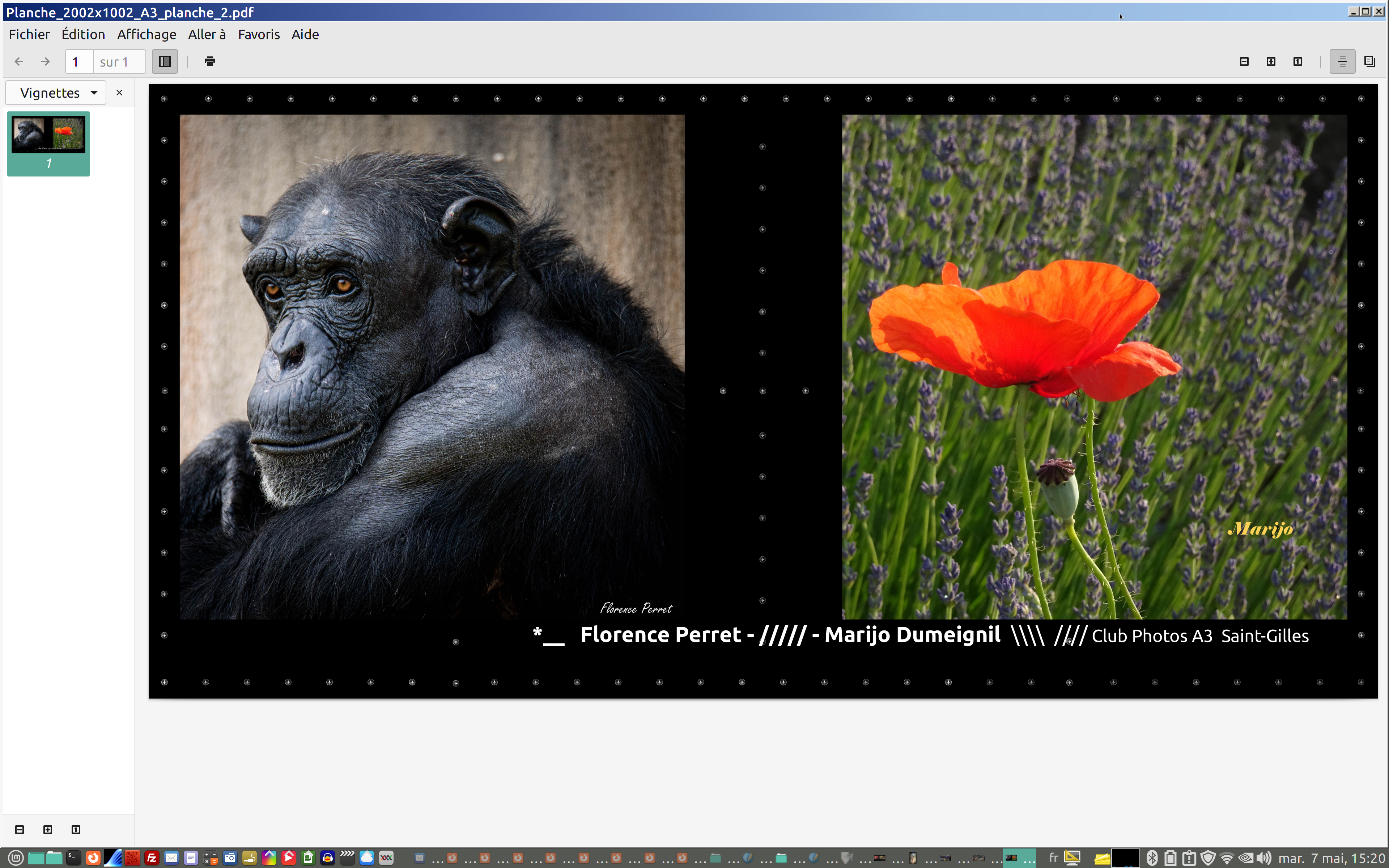Go to next page arrow
Image resolution: width=1389 pixels, height=868 pixels.
pyautogui.click(x=45, y=61)
